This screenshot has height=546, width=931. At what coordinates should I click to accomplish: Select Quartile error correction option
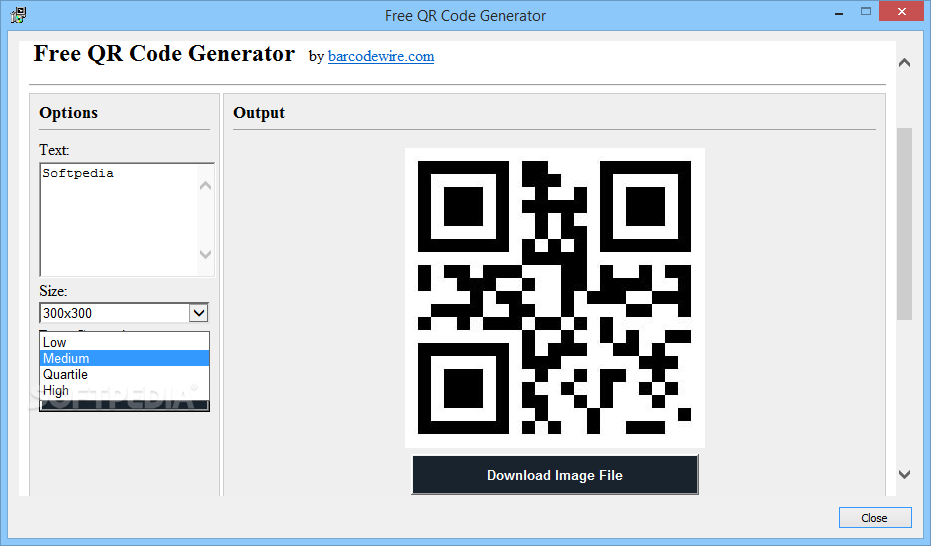click(x=124, y=374)
